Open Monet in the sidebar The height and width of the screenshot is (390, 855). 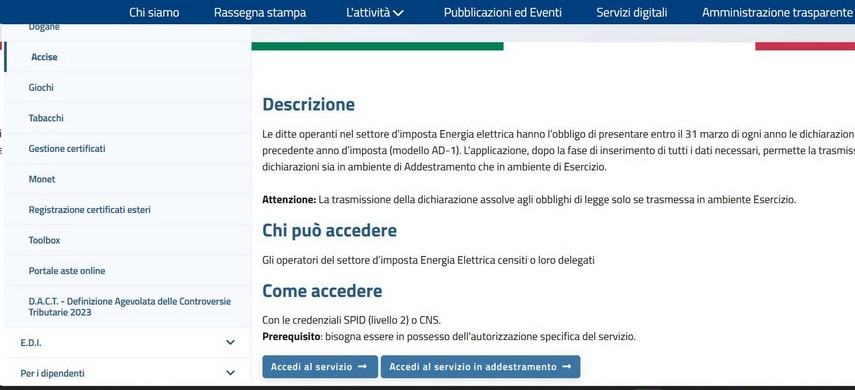coord(42,179)
